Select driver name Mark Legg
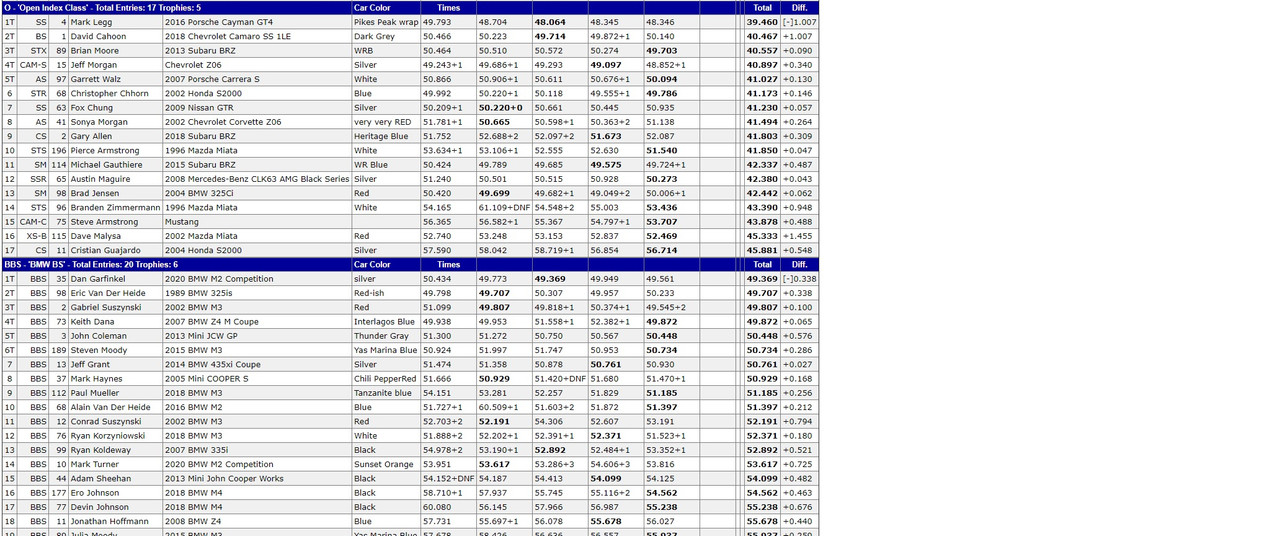 92,22
